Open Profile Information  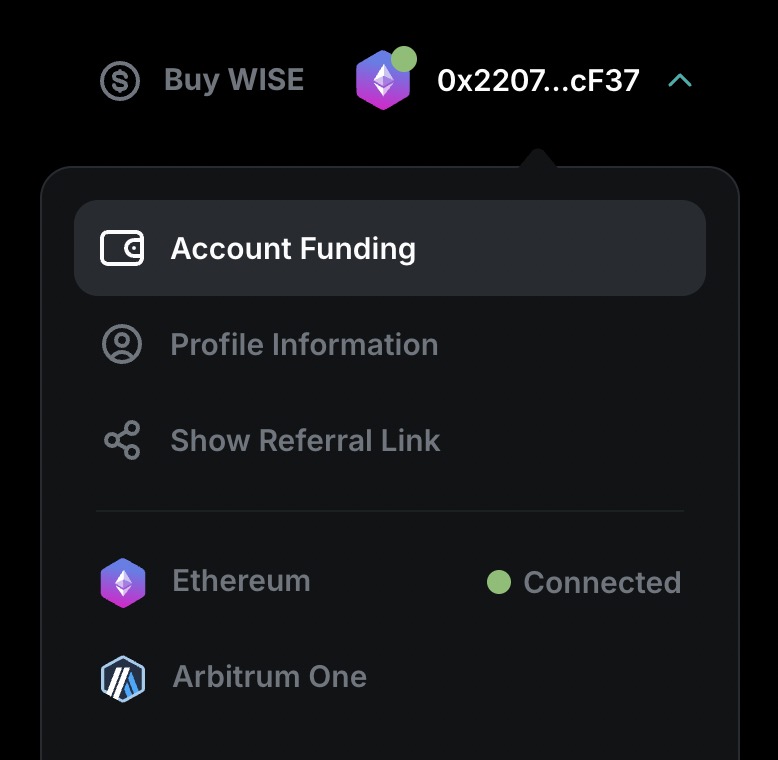(304, 344)
